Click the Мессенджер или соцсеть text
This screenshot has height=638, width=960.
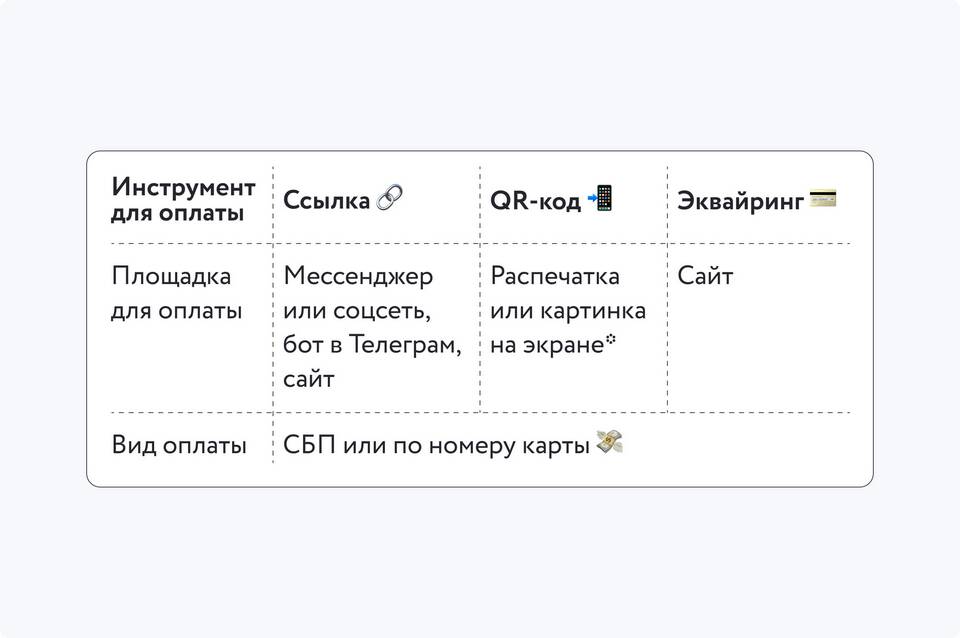(358, 293)
